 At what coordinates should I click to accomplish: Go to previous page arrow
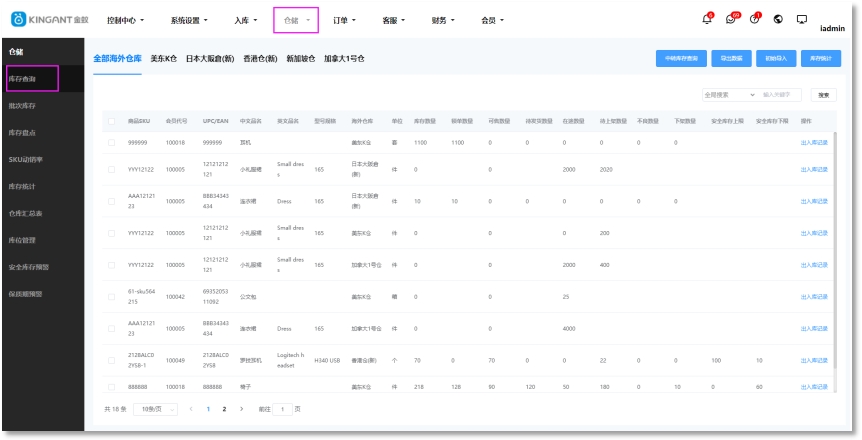pos(191,409)
